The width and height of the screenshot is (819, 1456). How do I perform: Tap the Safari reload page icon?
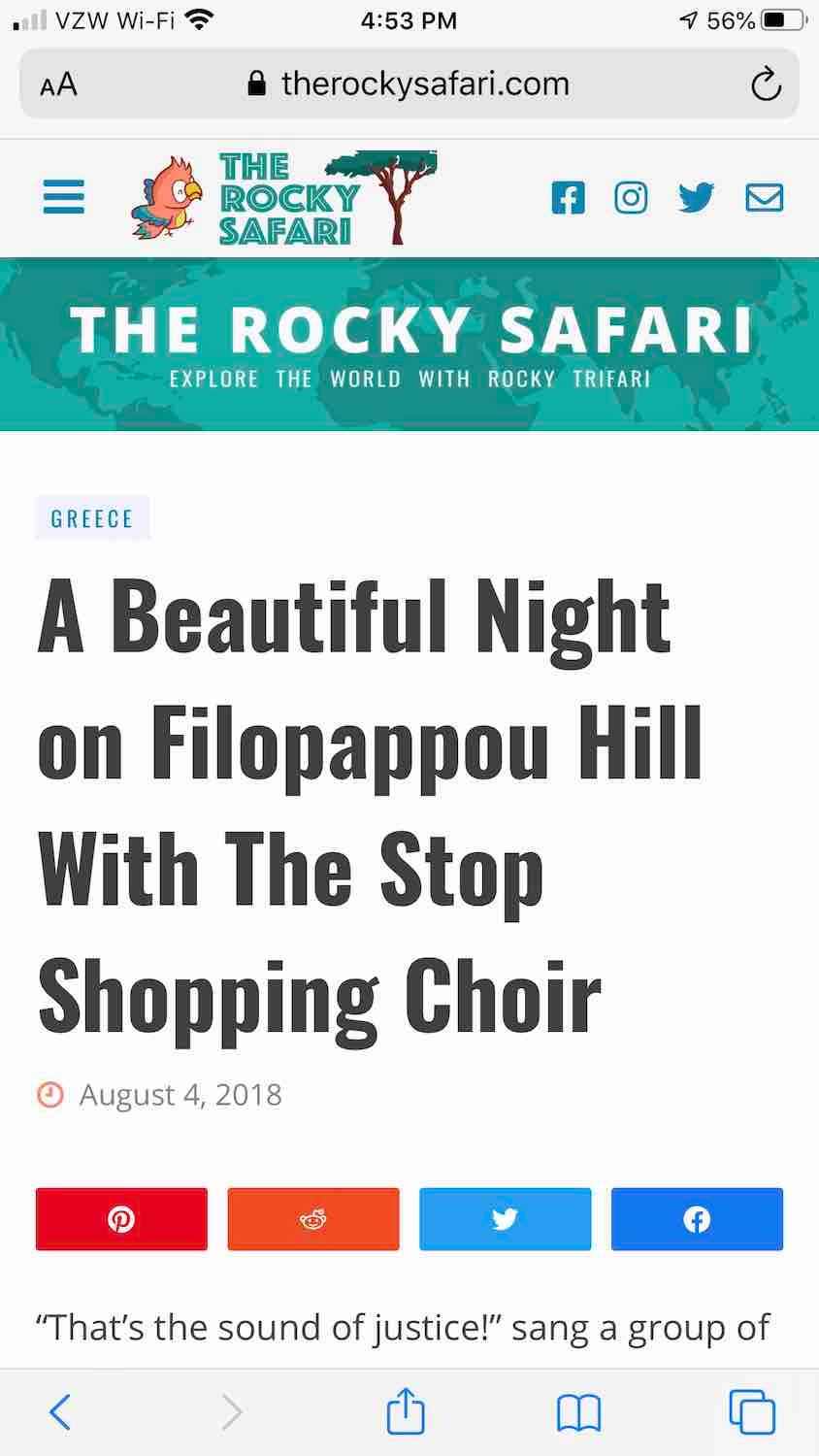(766, 84)
